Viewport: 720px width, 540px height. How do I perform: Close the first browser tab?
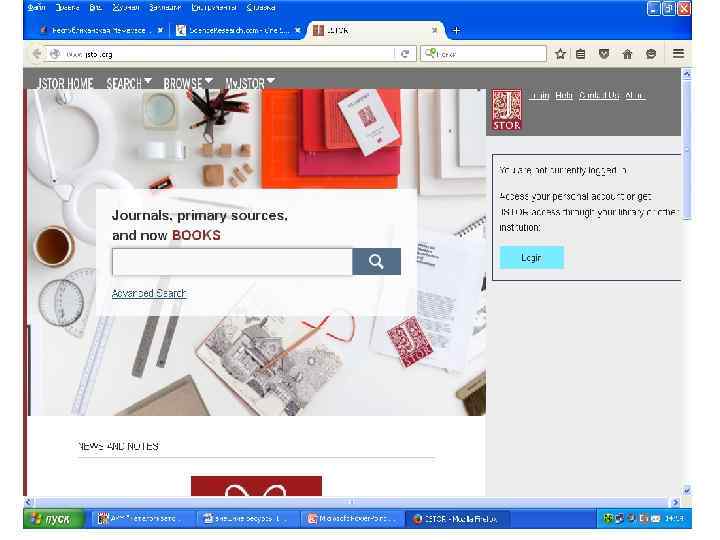(x=160, y=30)
